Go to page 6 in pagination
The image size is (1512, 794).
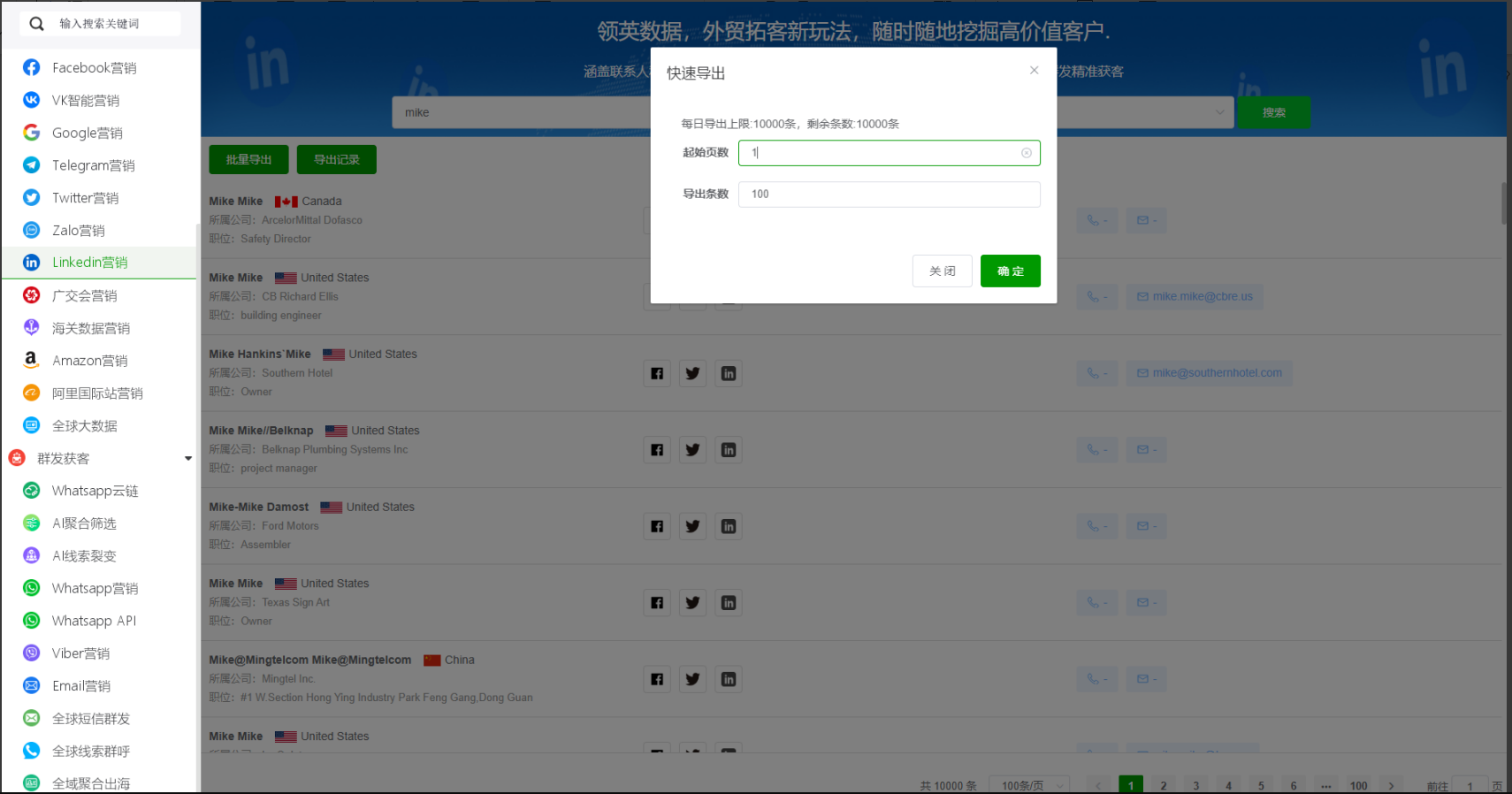(1294, 785)
